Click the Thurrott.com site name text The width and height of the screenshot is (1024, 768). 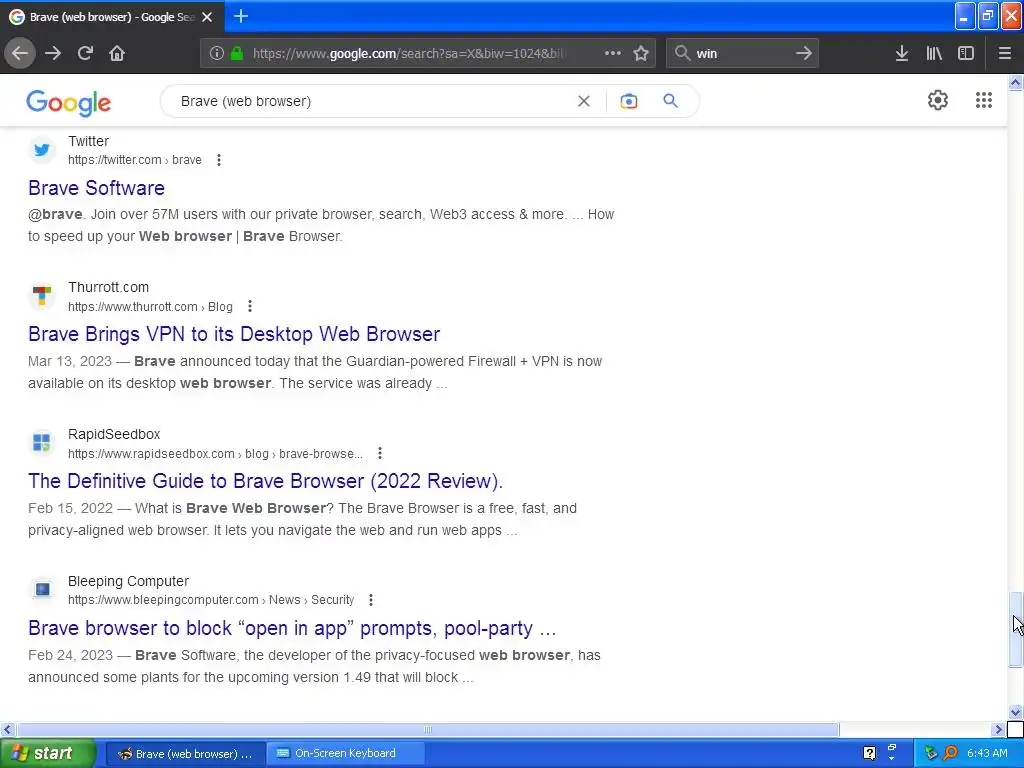click(x=108, y=287)
